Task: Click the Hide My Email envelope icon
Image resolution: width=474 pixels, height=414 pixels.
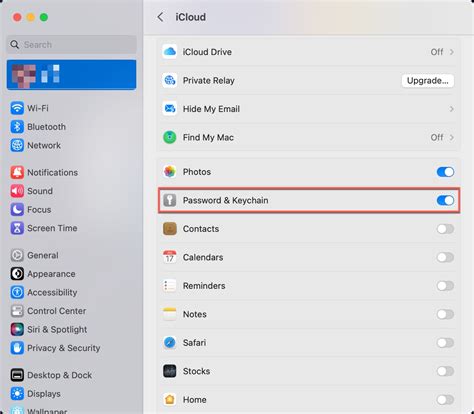Action: 170,109
